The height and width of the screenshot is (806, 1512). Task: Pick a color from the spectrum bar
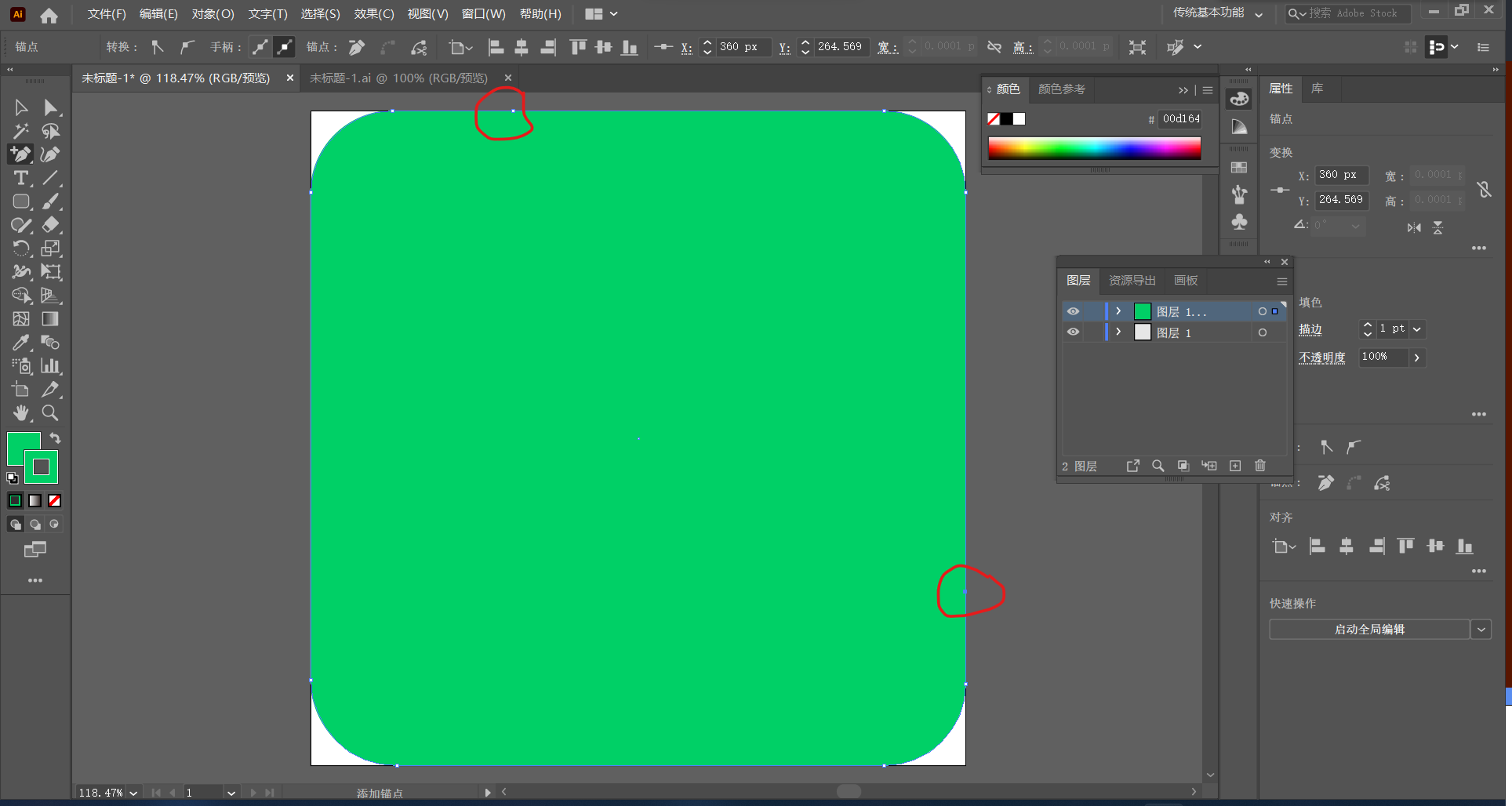pyautogui.click(x=1094, y=148)
